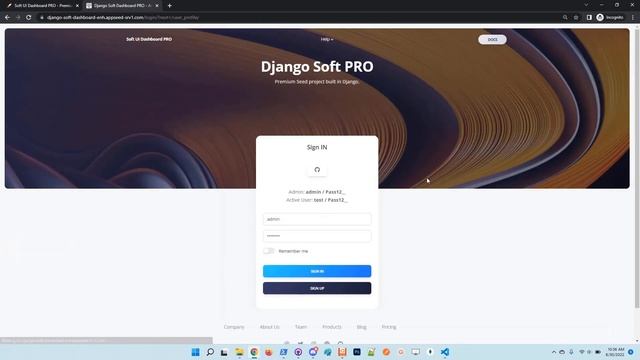This screenshot has height=360, width=640.
Task: Open the About Us footer link
Action: [x=270, y=327]
